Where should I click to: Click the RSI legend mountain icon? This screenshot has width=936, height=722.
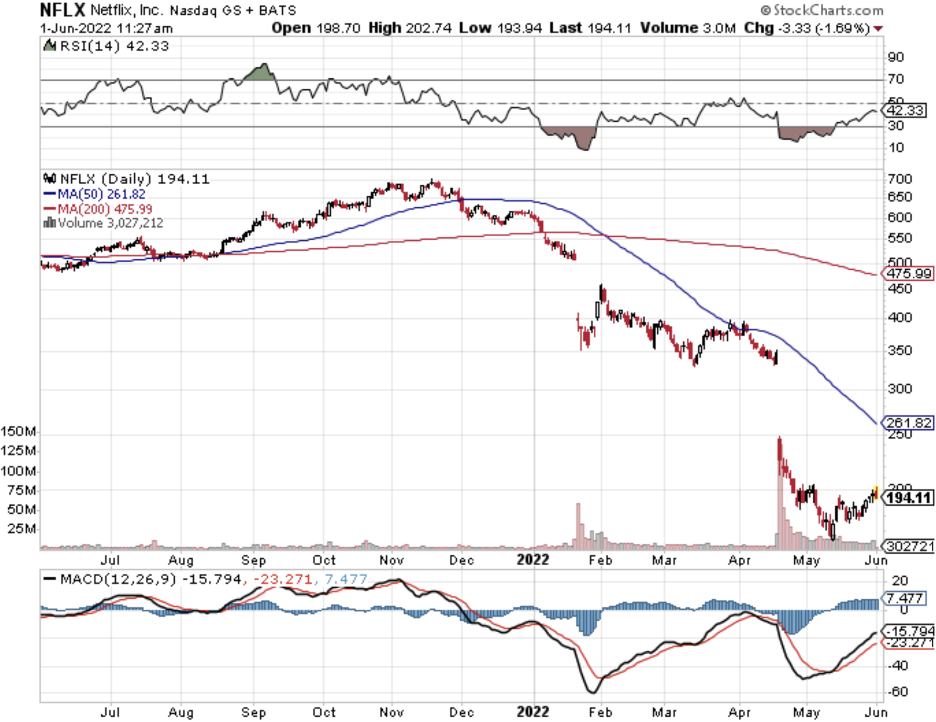pyautogui.click(x=50, y=45)
